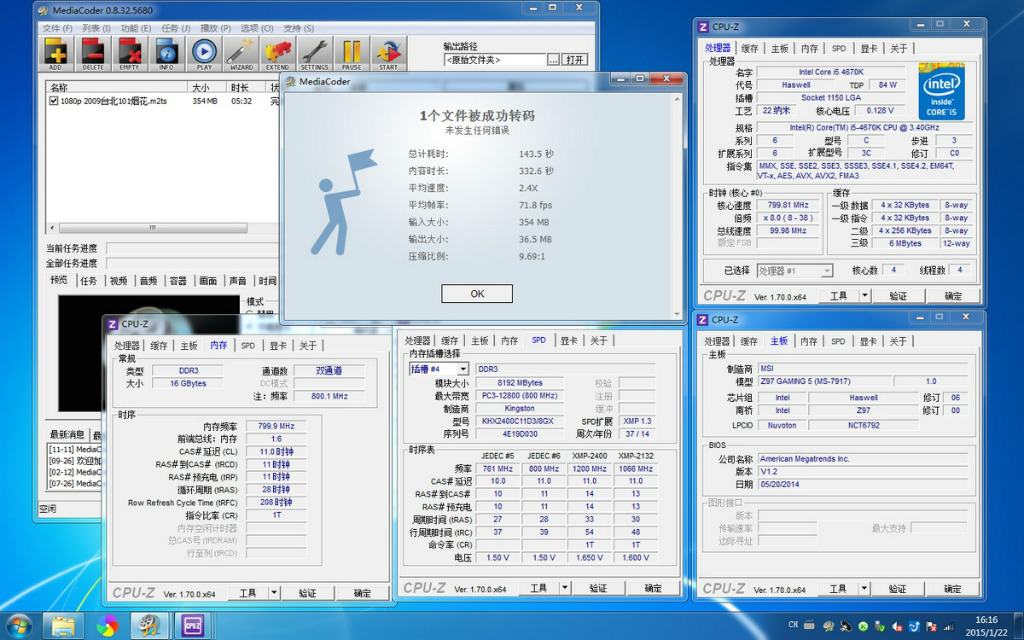Open the SETTINGS wrench icon in MediaCoder

(315, 54)
